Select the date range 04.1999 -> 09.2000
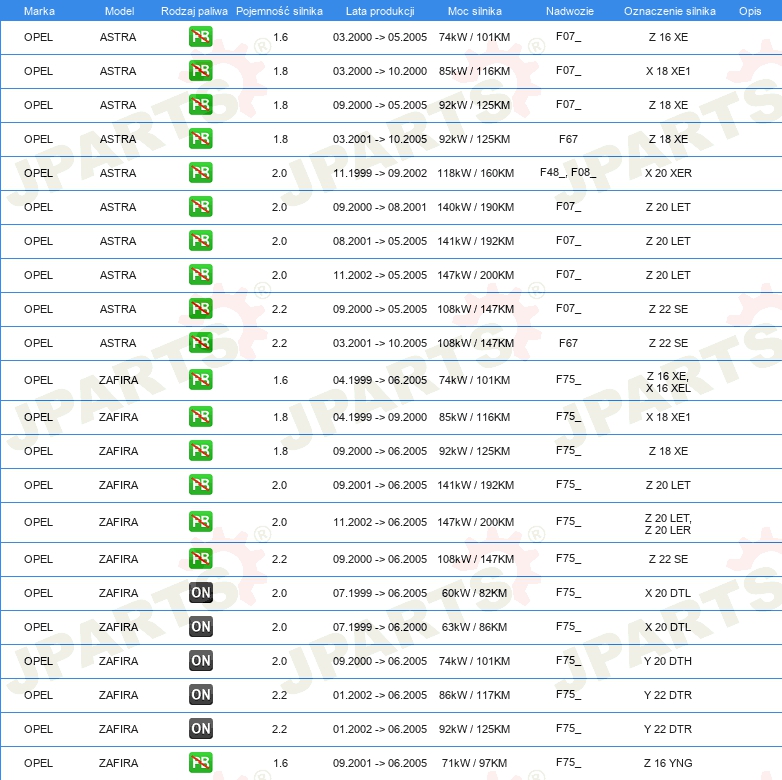This screenshot has width=782, height=780. tap(380, 417)
